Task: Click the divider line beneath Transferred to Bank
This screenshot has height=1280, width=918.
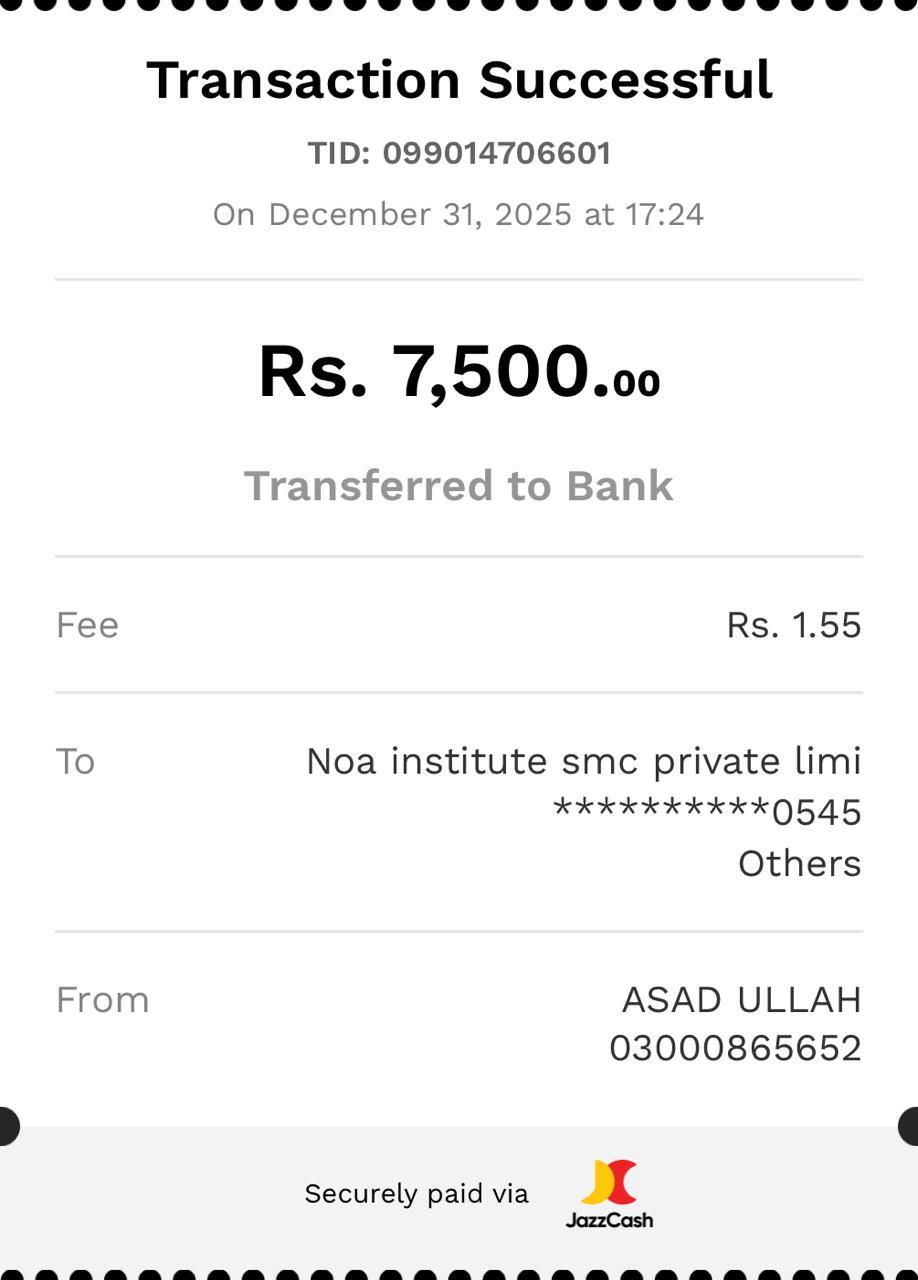Action: click(x=459, y=556)
